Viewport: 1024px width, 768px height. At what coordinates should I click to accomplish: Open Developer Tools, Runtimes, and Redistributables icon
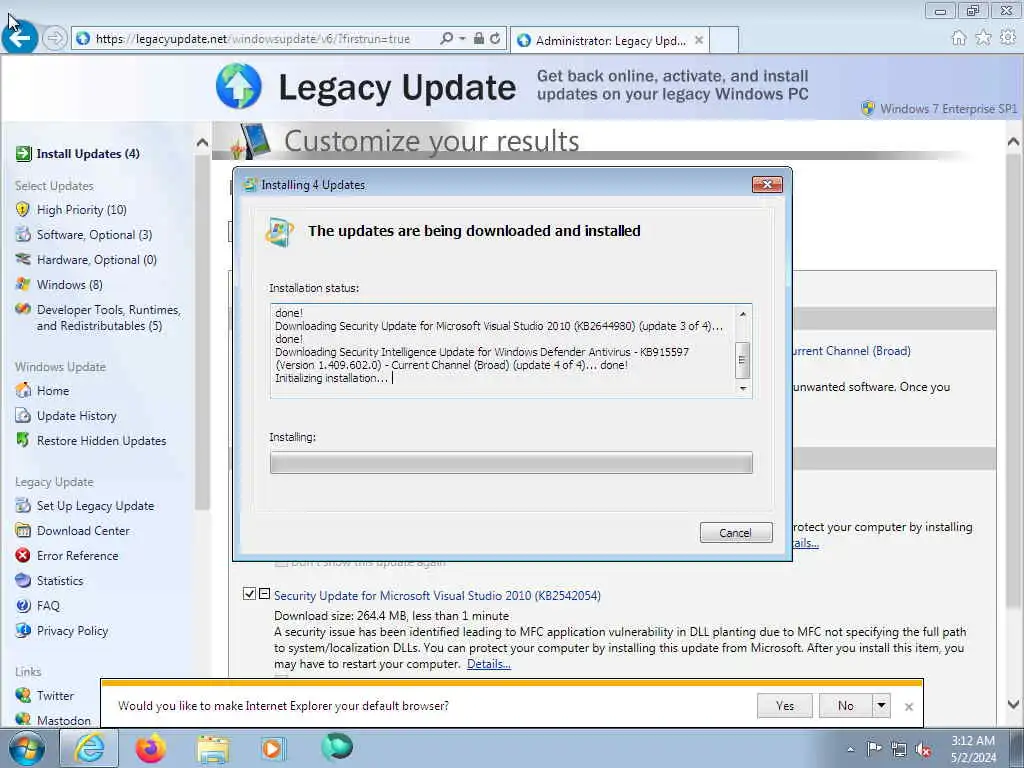23,309
